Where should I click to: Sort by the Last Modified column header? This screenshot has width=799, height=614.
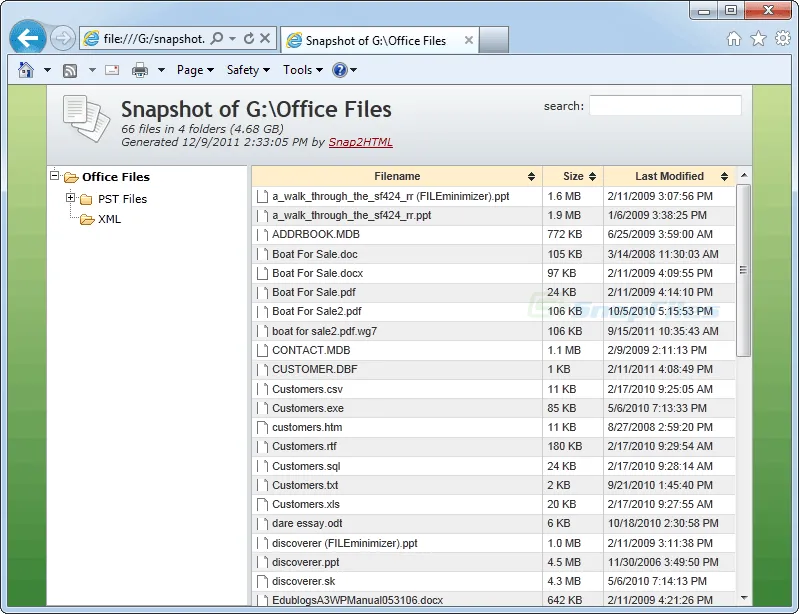tap(669, 176)
